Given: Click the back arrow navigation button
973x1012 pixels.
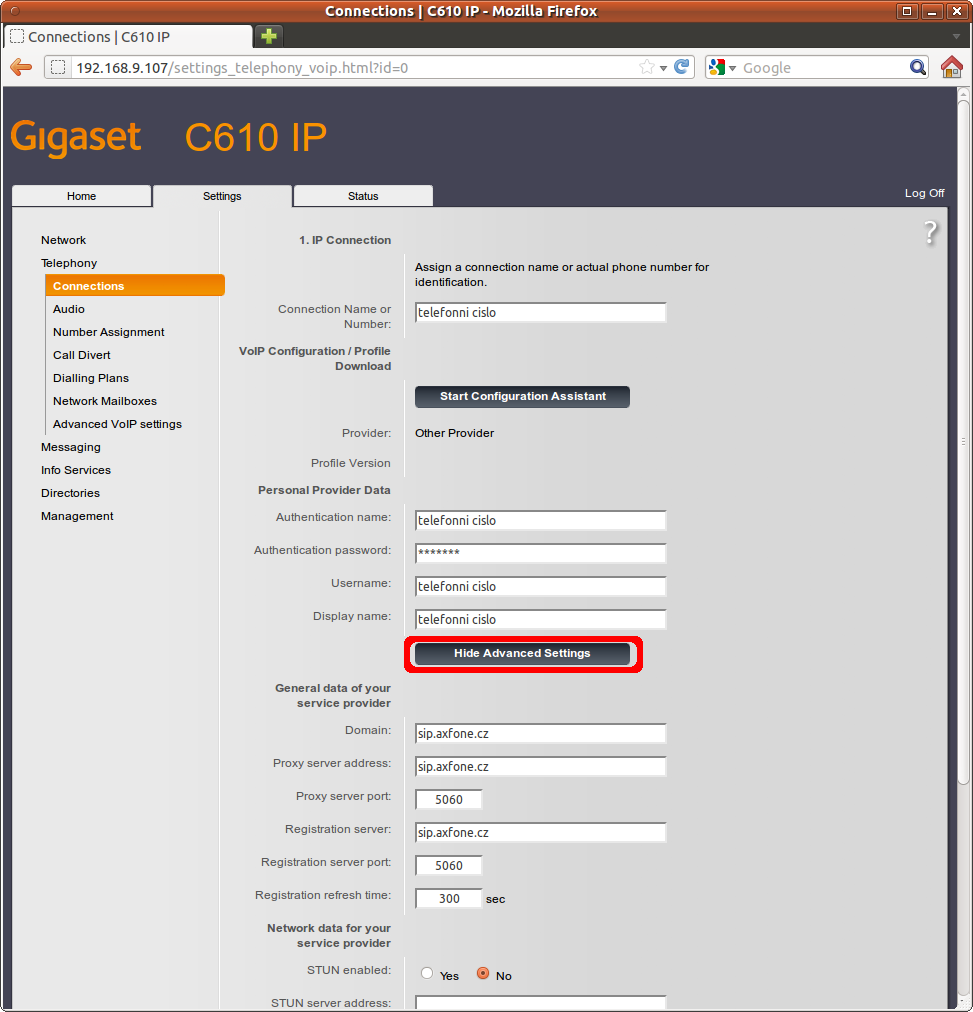Looking at the screenshot, I should [x=21, y=67].
